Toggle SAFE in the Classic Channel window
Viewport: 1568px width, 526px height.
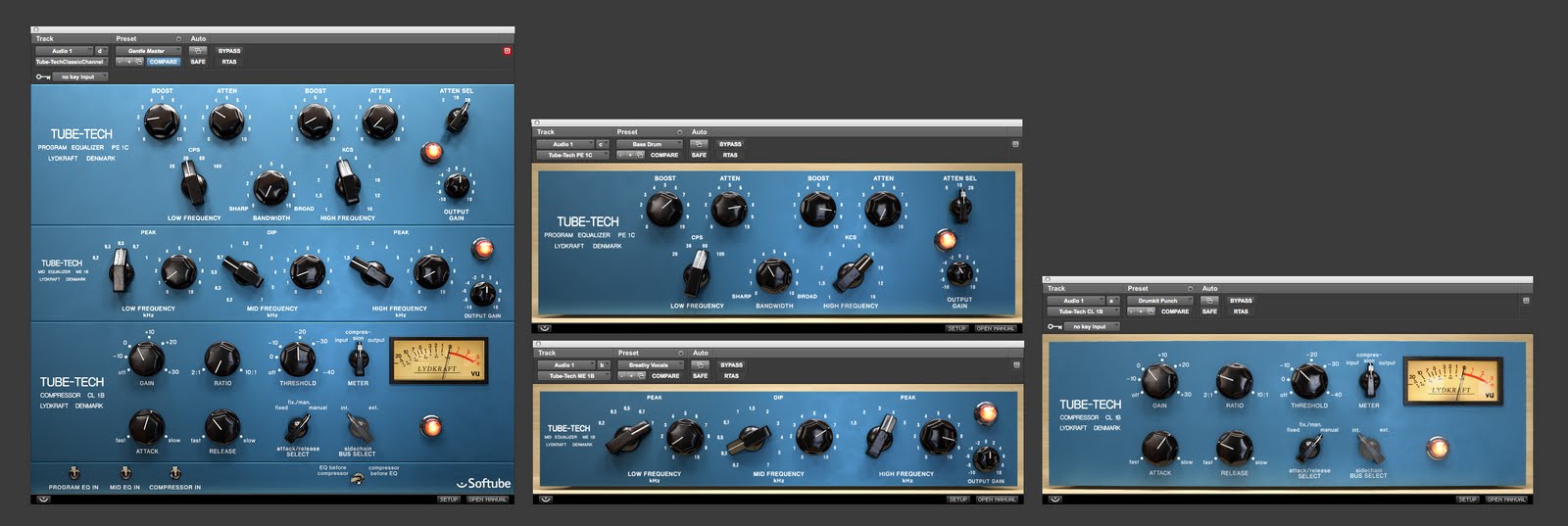[198, 62]
